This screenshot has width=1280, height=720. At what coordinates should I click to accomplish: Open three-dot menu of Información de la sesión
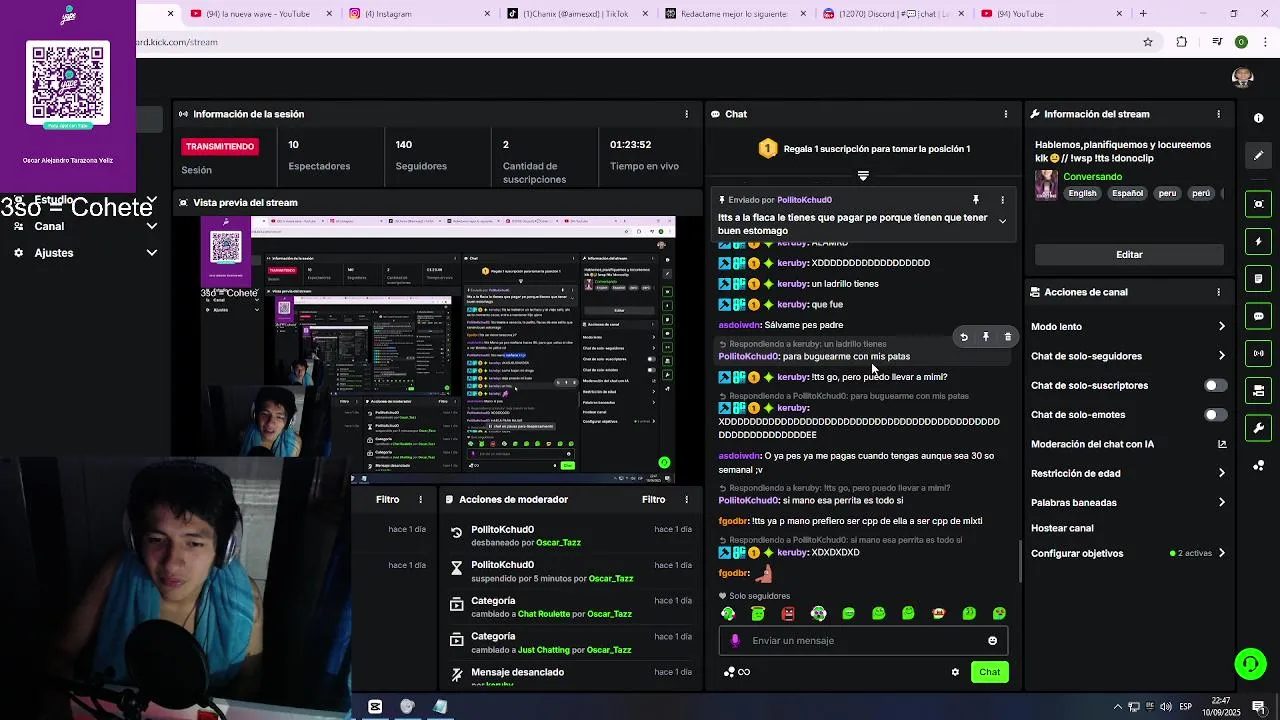686,114
